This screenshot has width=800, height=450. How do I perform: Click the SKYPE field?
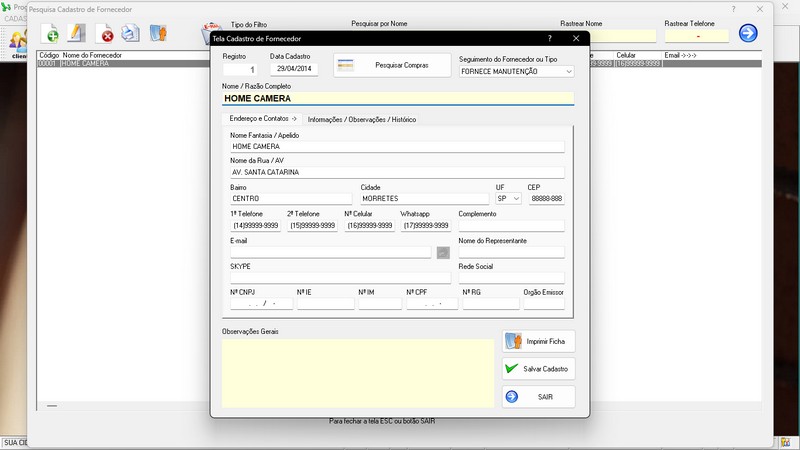click(x=340, y=278)
